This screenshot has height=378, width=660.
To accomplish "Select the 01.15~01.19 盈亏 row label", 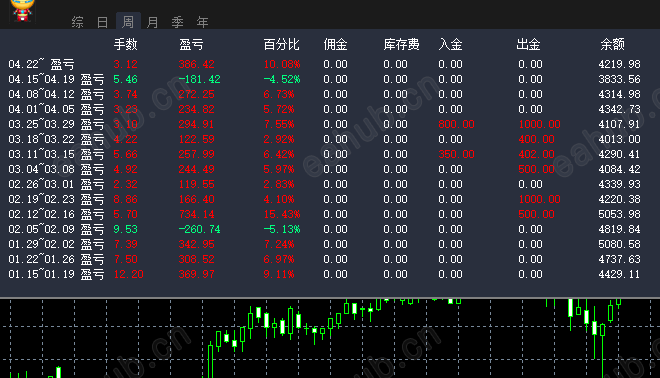I will point(56,274).
